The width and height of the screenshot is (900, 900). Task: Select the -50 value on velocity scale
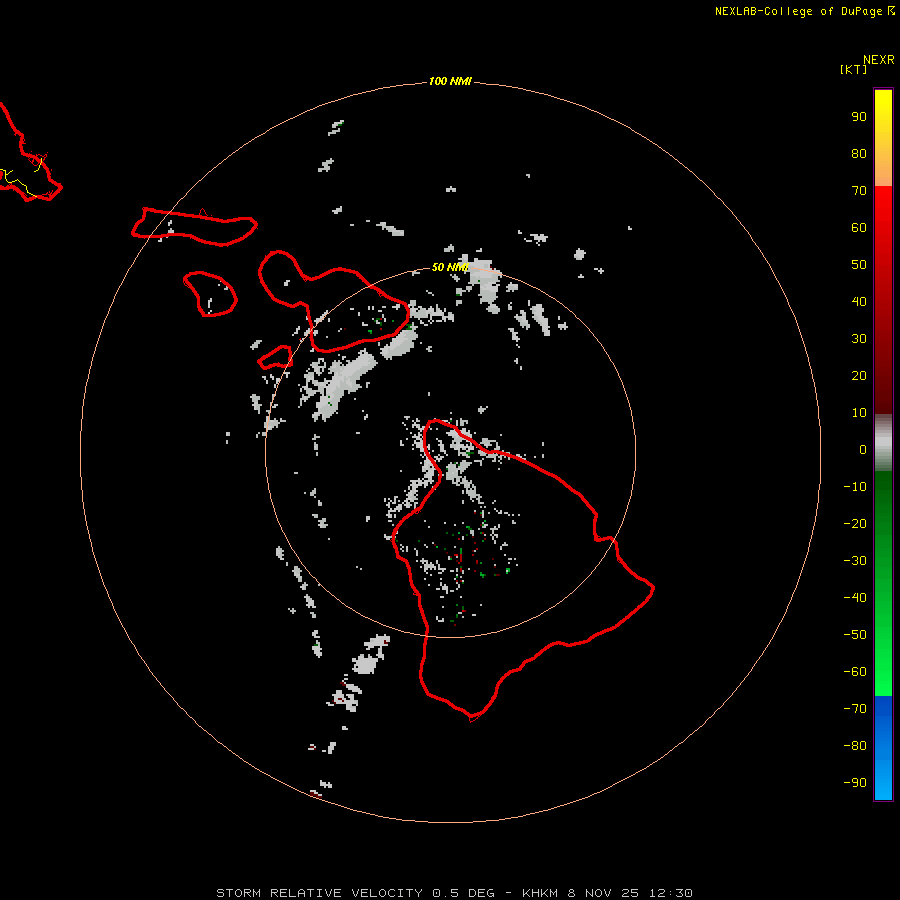855,635
